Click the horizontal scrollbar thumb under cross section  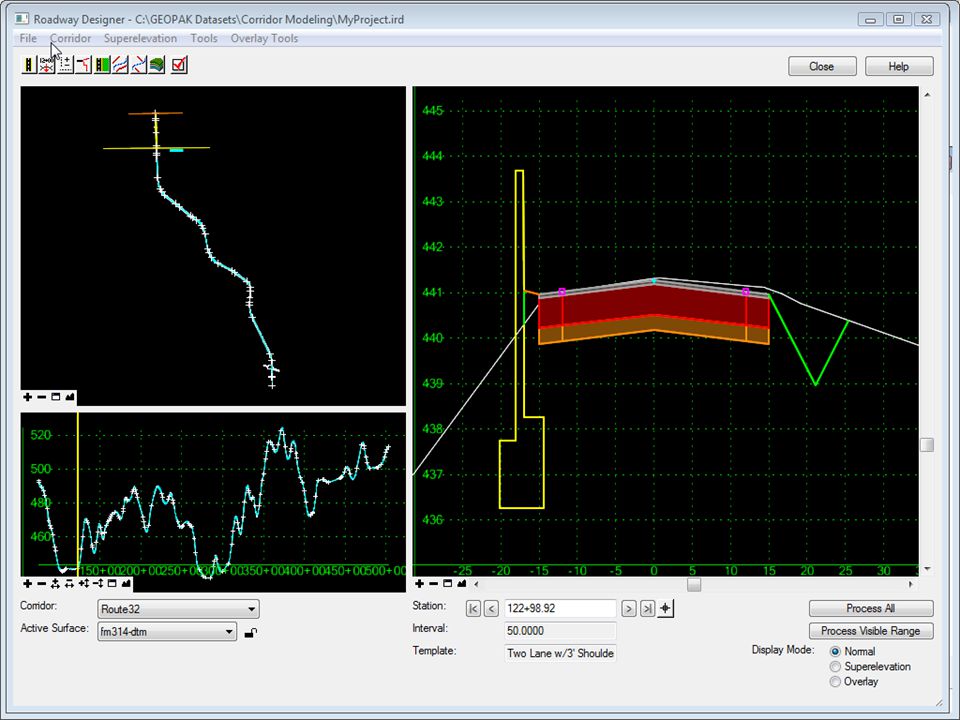click(694, 585)
